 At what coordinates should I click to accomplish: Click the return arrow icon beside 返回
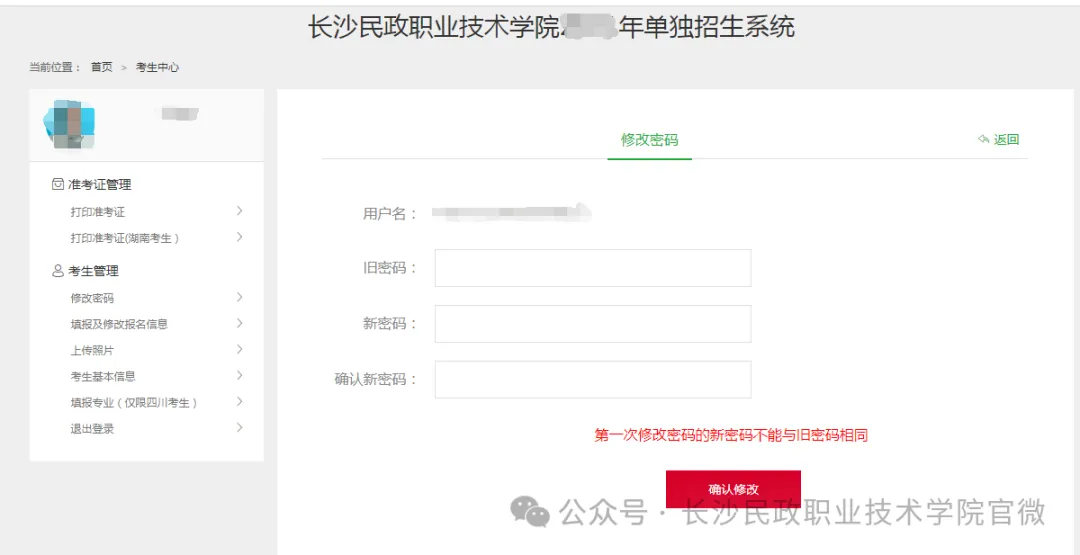point(984,140)
